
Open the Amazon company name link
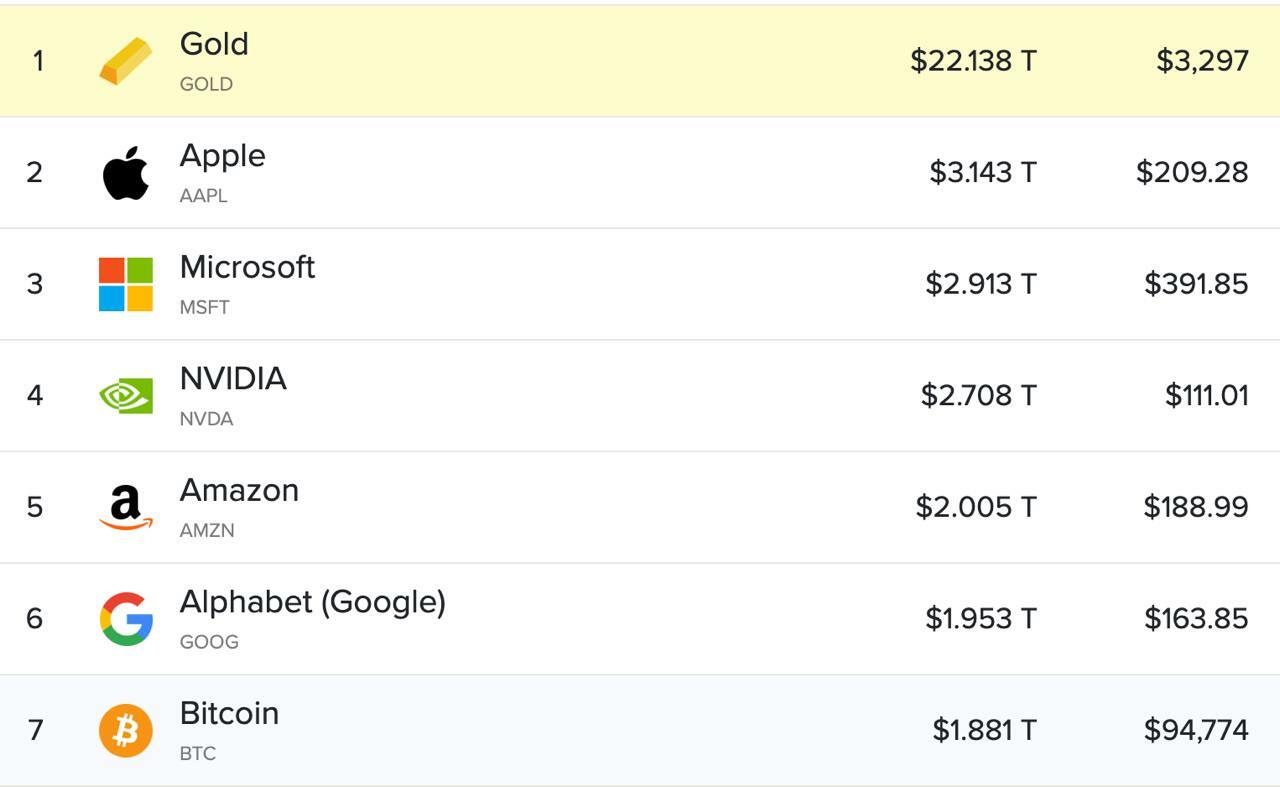(239, 490)
